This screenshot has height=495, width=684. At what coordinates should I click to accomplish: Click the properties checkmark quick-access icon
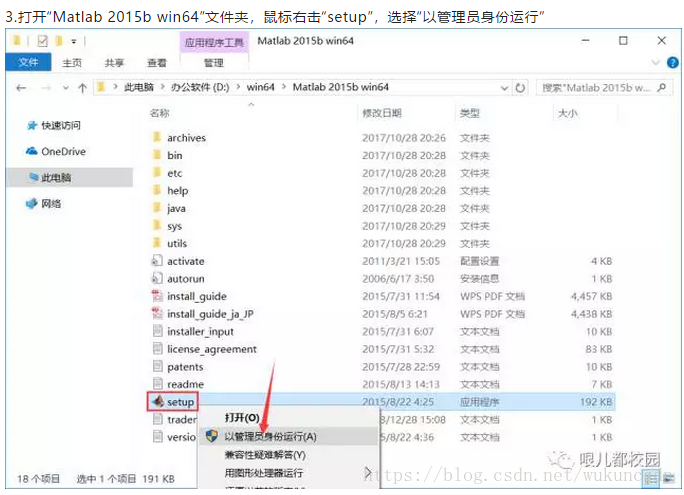[x=42, y=41]
